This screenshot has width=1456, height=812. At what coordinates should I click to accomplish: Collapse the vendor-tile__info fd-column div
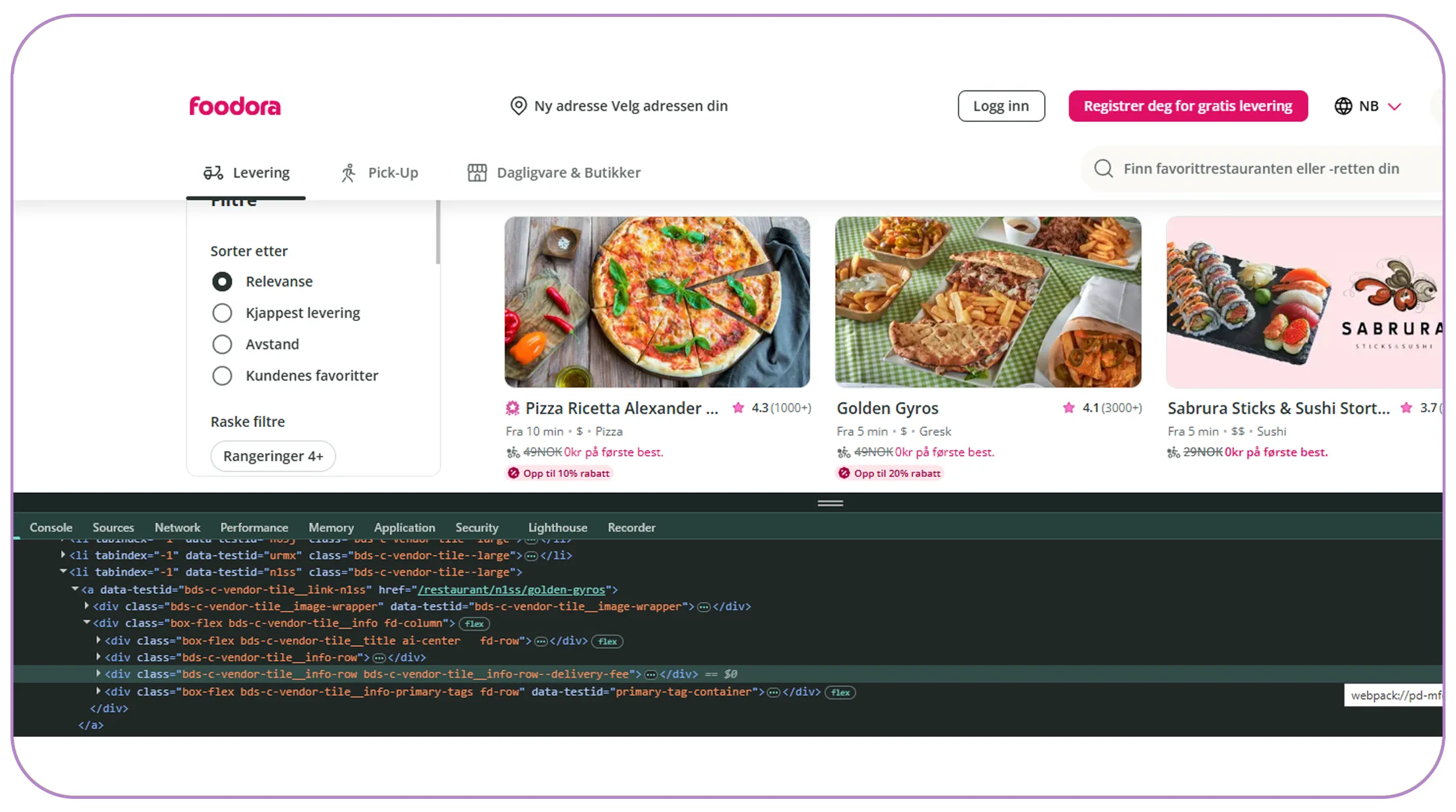(86, 623)
